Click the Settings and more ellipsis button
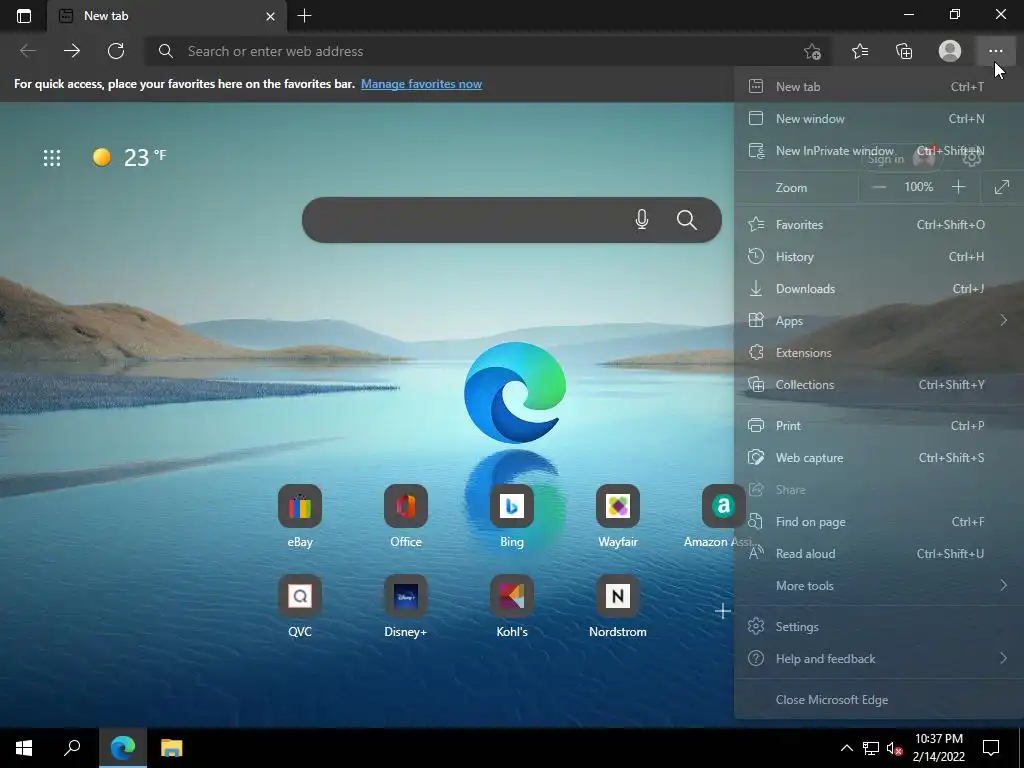Image resolution: width=1024 pixels, height=768 pixels. pos(995,51)
